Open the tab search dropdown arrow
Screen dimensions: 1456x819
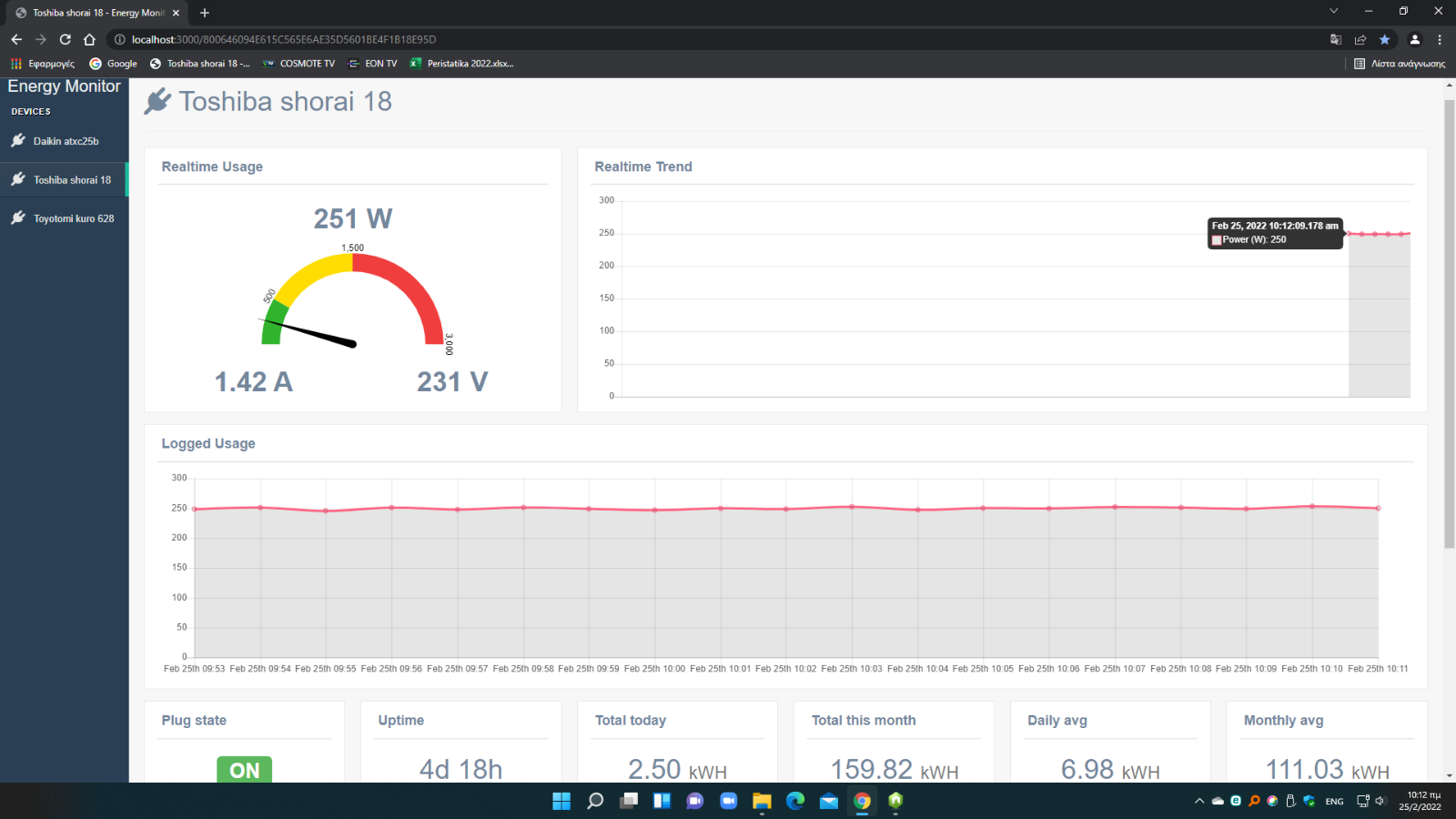(1333, 11)
